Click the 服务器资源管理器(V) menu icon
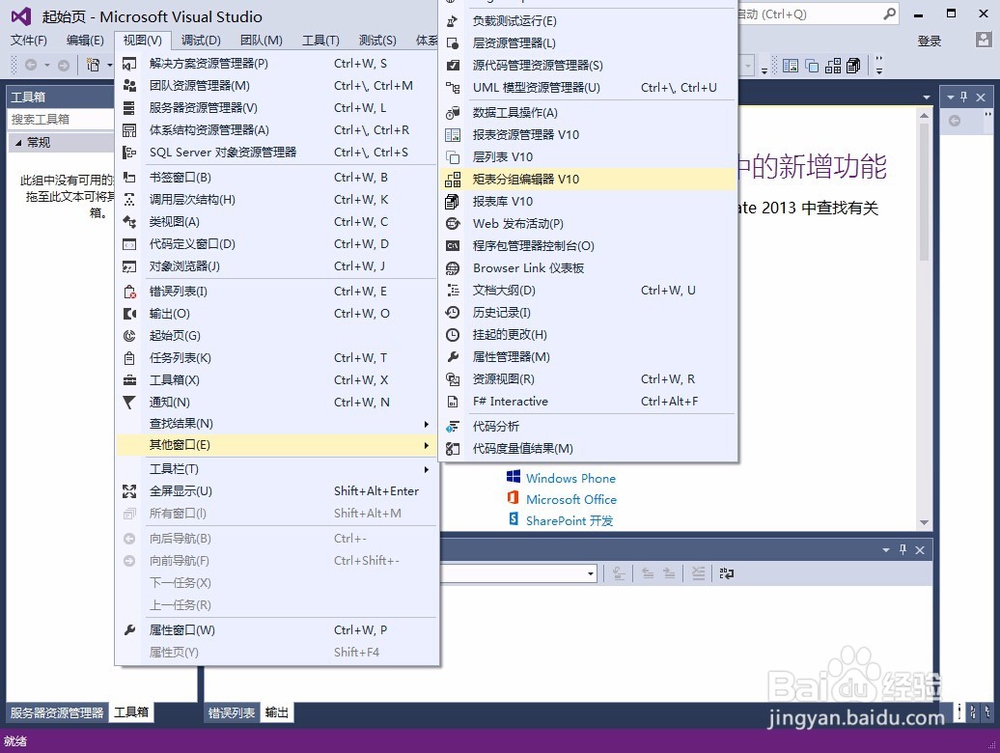 pyautogui.click(x=129, y=108)
